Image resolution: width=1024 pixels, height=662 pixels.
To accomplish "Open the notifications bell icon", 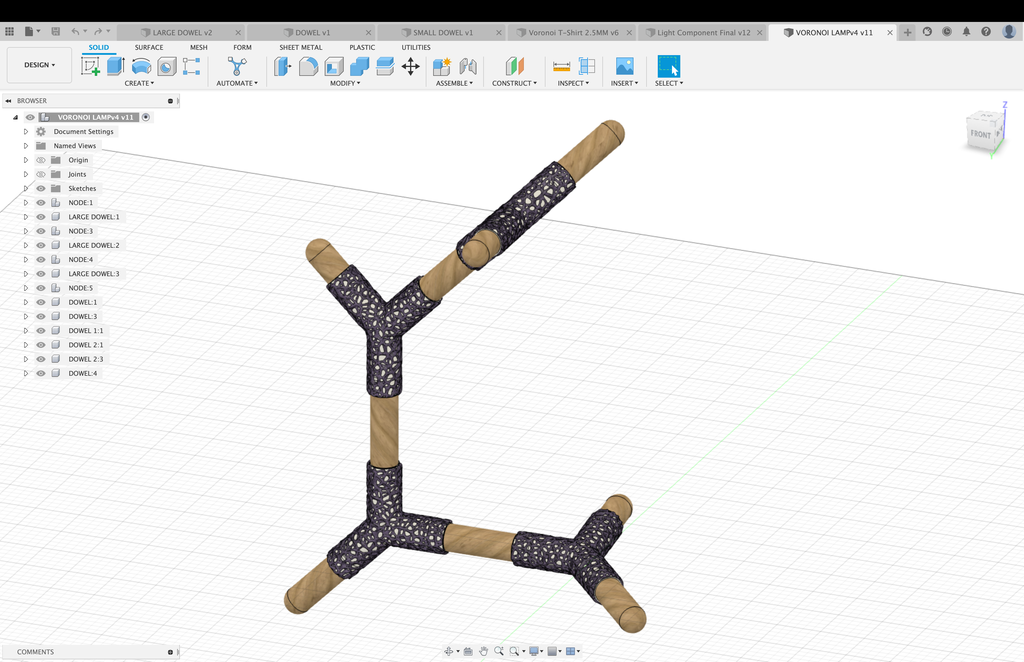I will coord(965,32).
